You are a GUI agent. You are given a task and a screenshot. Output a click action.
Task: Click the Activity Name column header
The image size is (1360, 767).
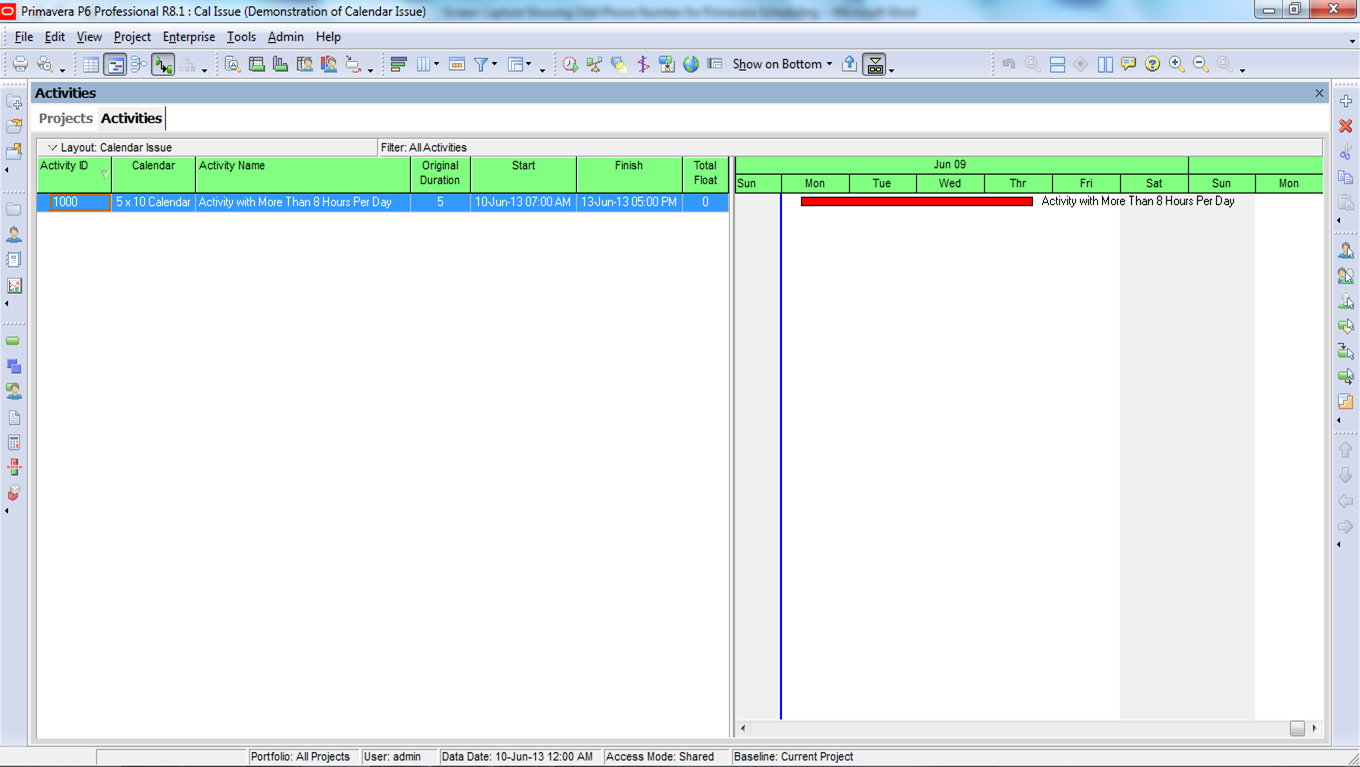[x=303, y=174]
